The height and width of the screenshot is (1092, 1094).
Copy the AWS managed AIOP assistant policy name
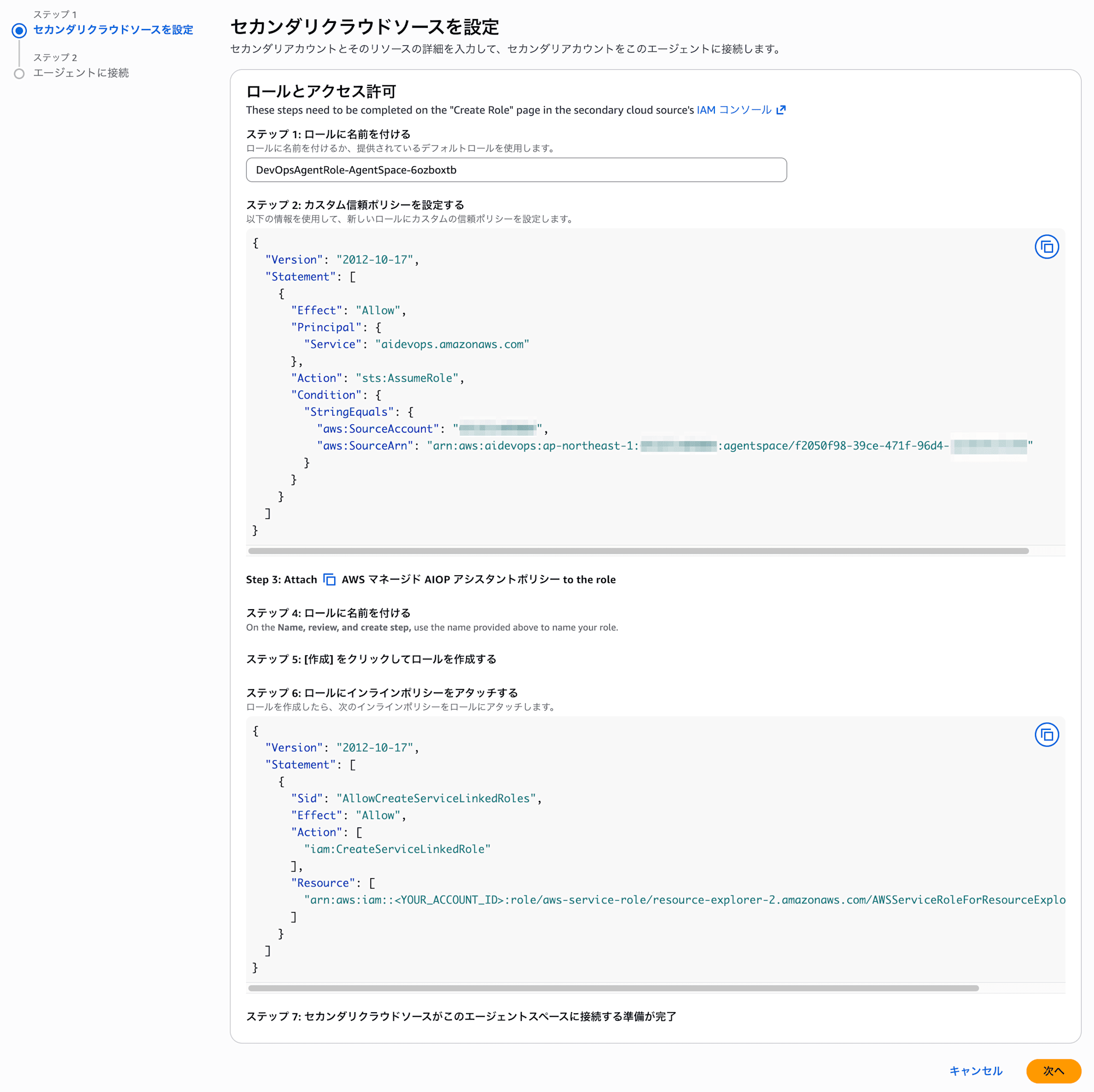[x=329, y=580]
